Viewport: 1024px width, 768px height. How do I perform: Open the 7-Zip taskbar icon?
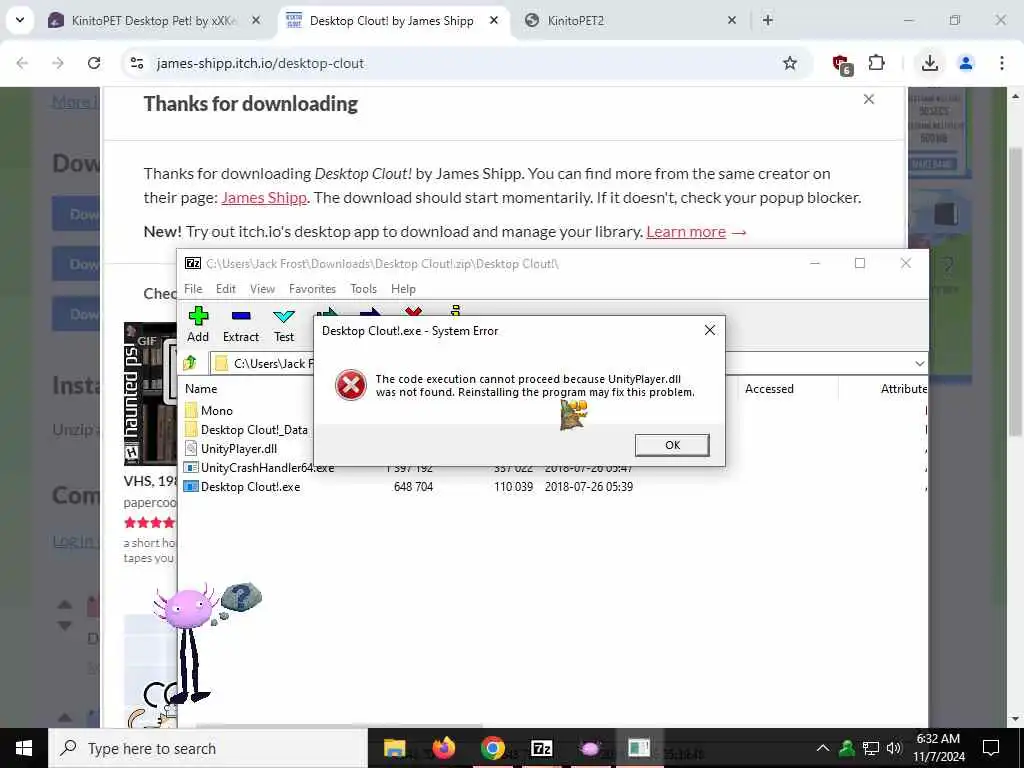click(541, 748)
